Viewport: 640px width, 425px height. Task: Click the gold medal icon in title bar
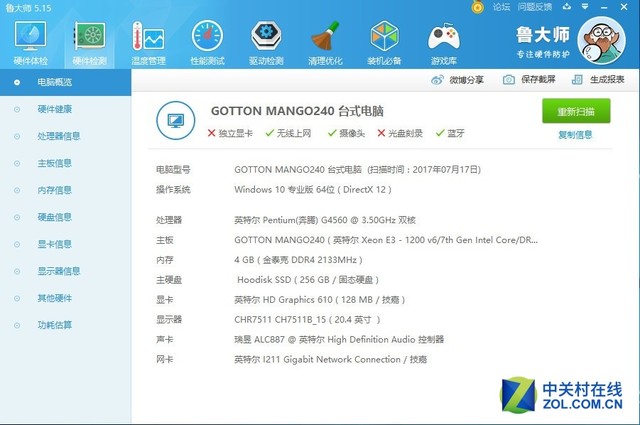coord(477,7)
